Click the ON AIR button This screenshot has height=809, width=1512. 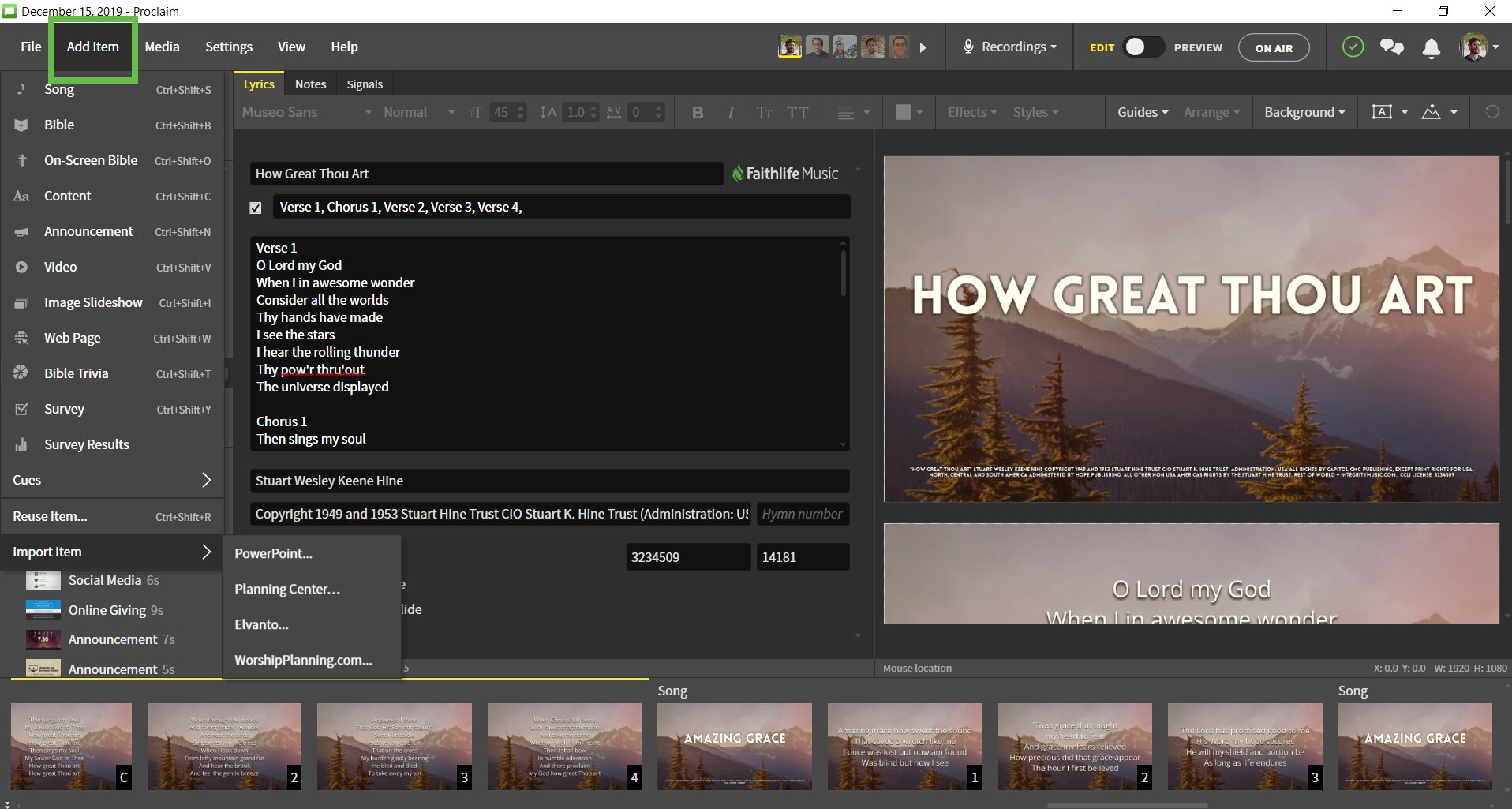1274,47
